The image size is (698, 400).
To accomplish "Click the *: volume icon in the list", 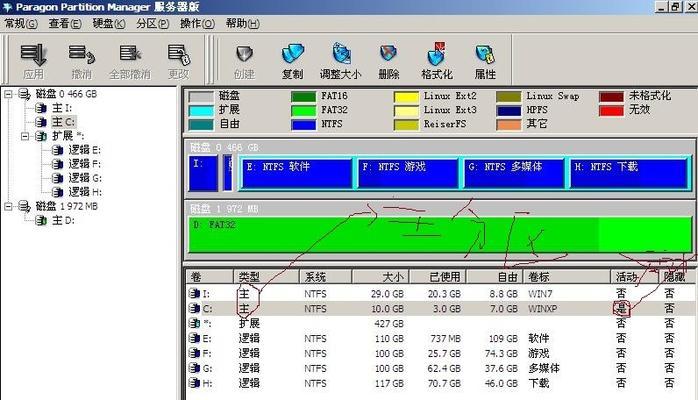I will pyautogui.click(x=194, y=323).
